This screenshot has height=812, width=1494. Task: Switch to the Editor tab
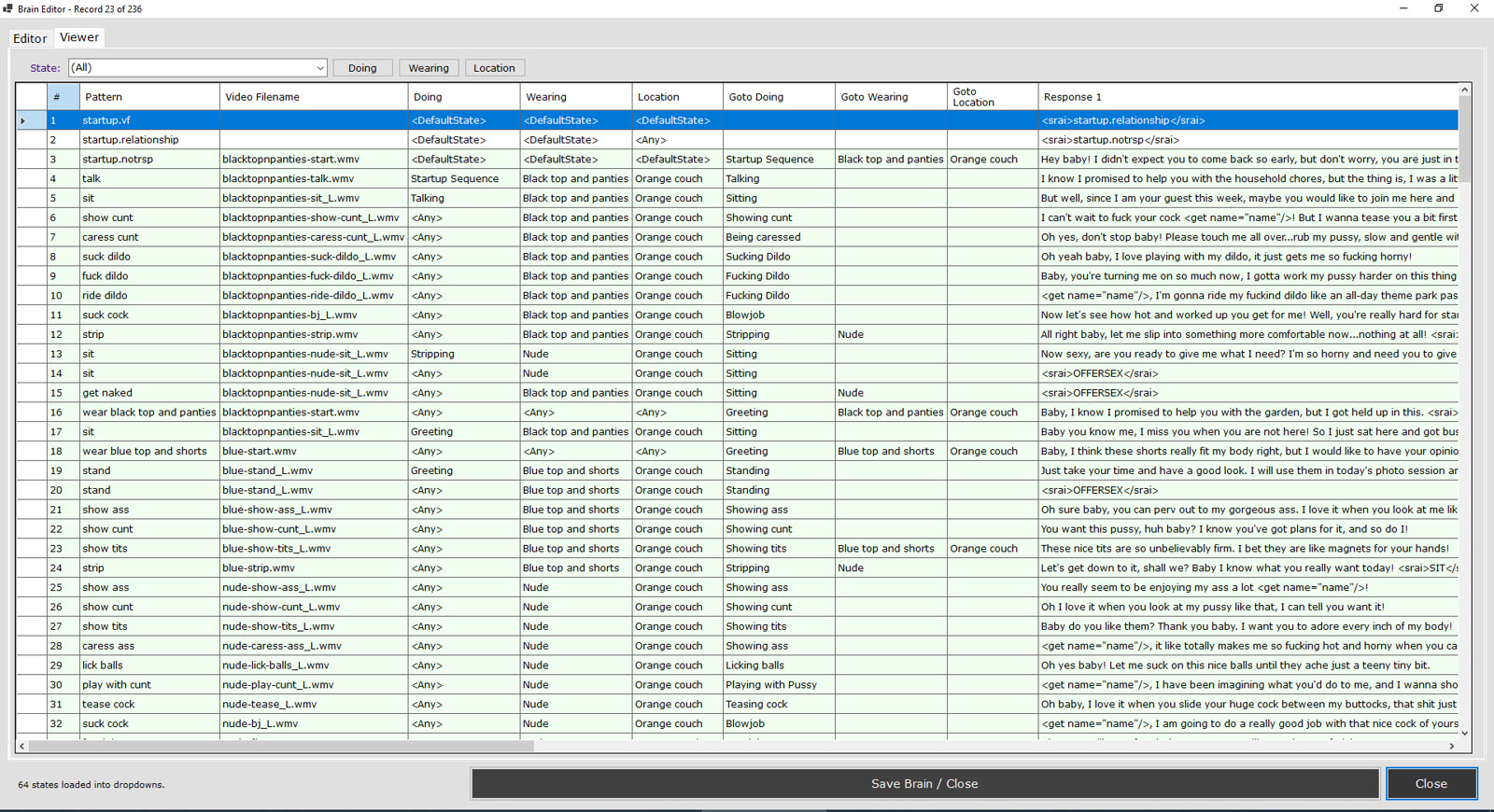pos(29,38)
